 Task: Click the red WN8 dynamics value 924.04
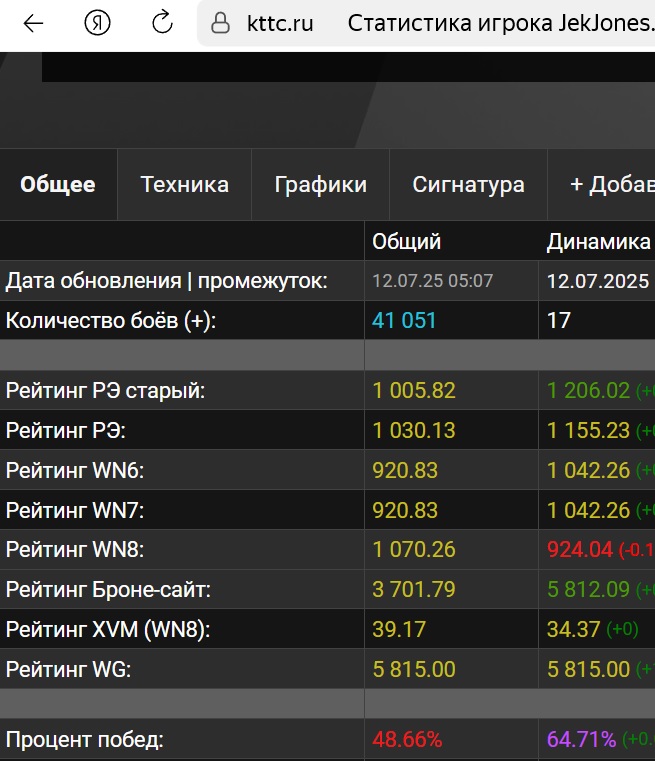tap(579, 550)
